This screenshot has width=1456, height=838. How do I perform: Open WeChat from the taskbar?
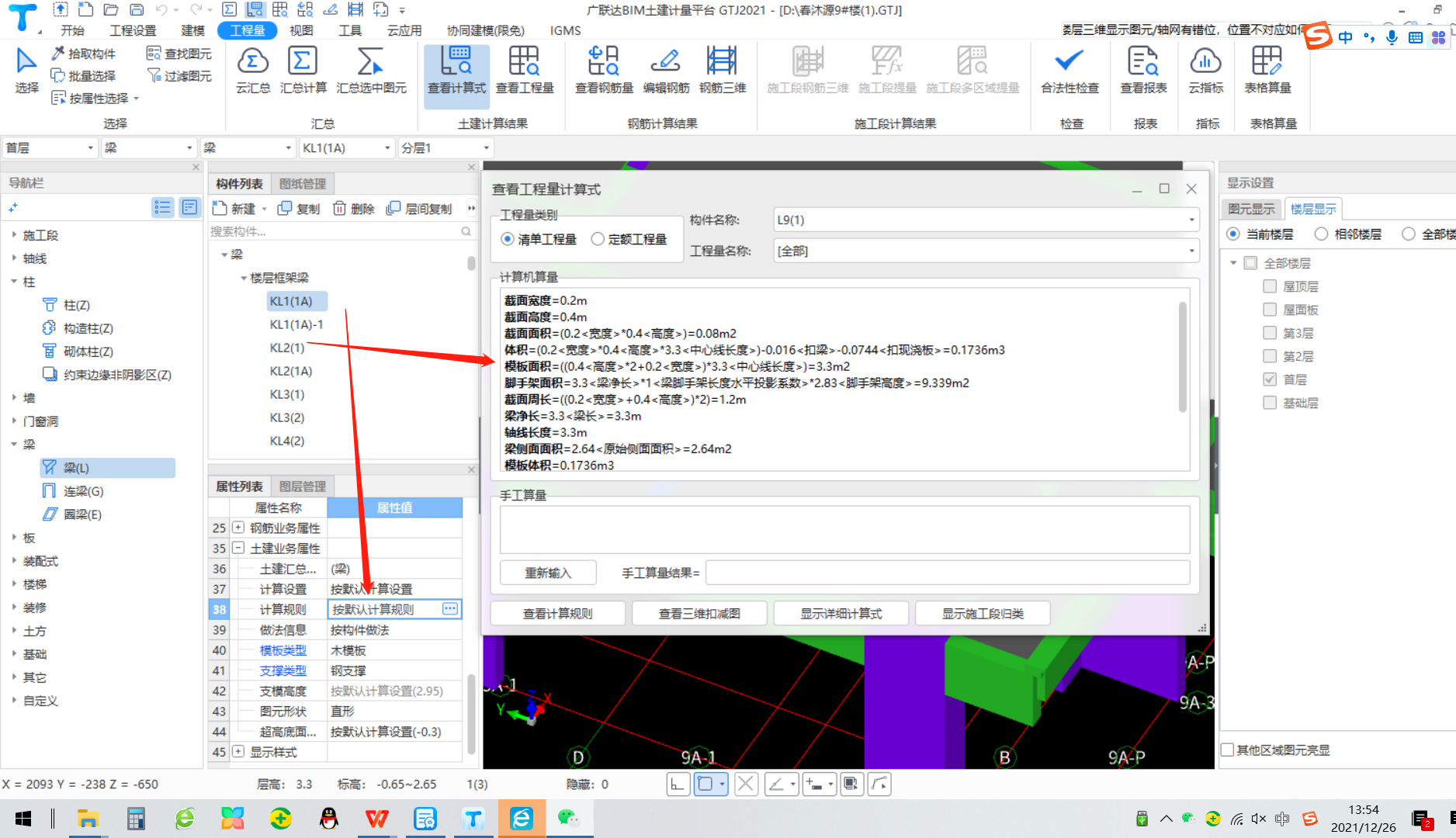pos(569,819)
